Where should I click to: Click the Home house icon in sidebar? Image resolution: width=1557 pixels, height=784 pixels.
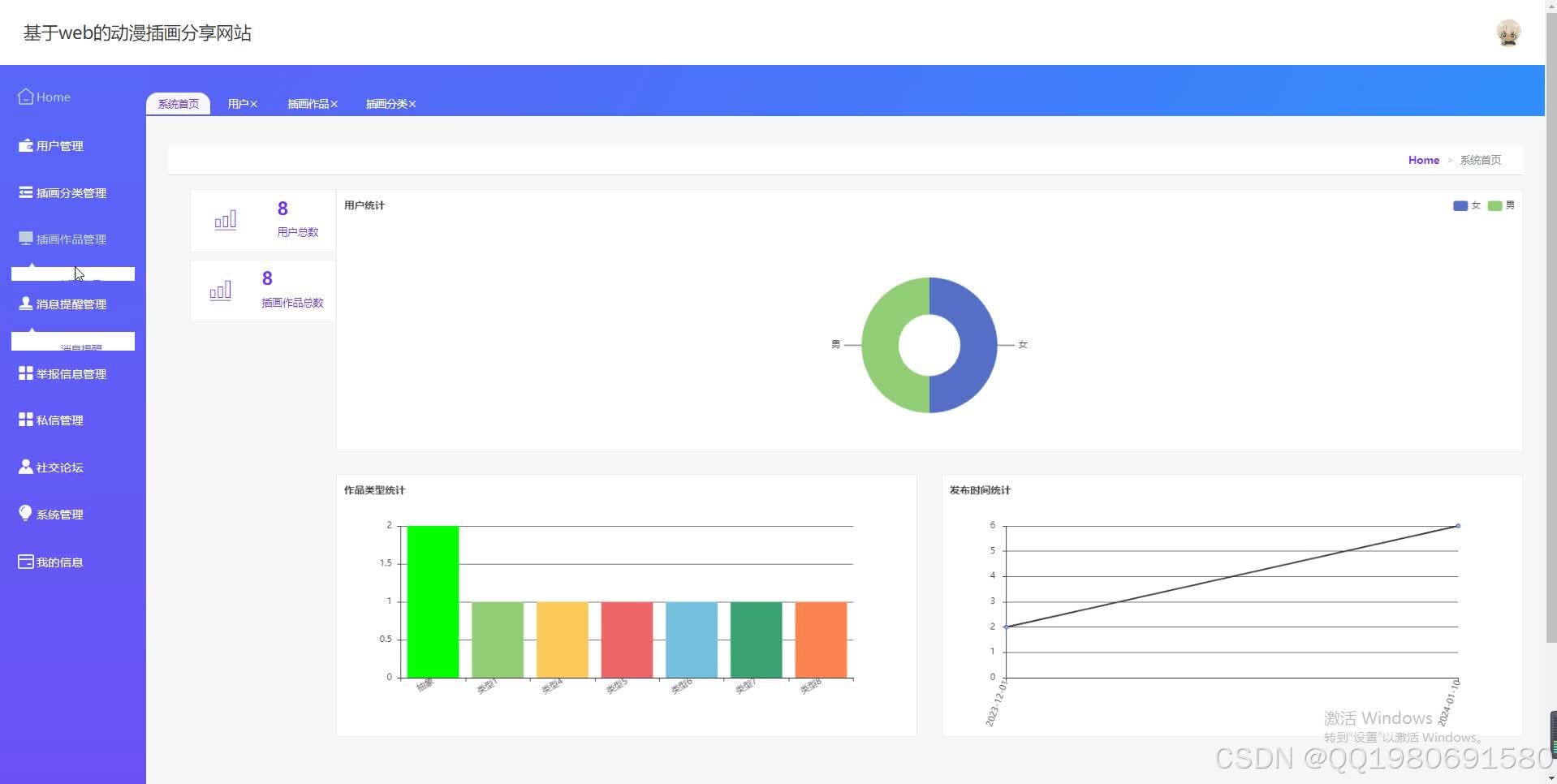click(x=25, y=97)
